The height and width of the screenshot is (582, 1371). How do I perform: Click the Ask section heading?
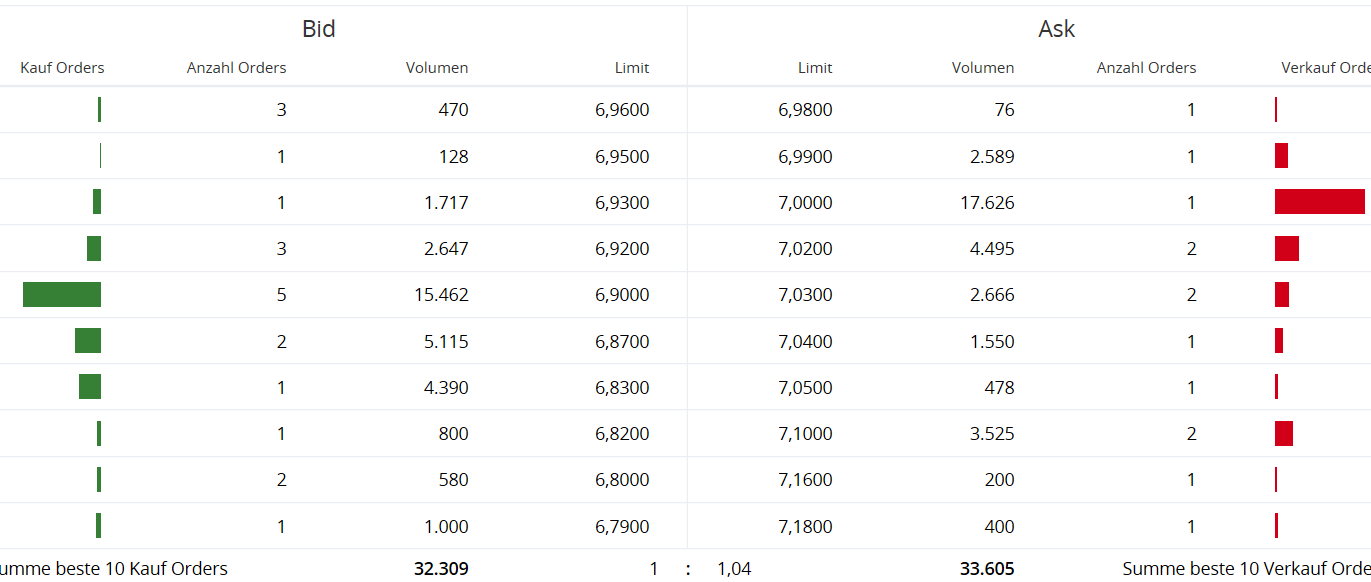click(1056, 29)
